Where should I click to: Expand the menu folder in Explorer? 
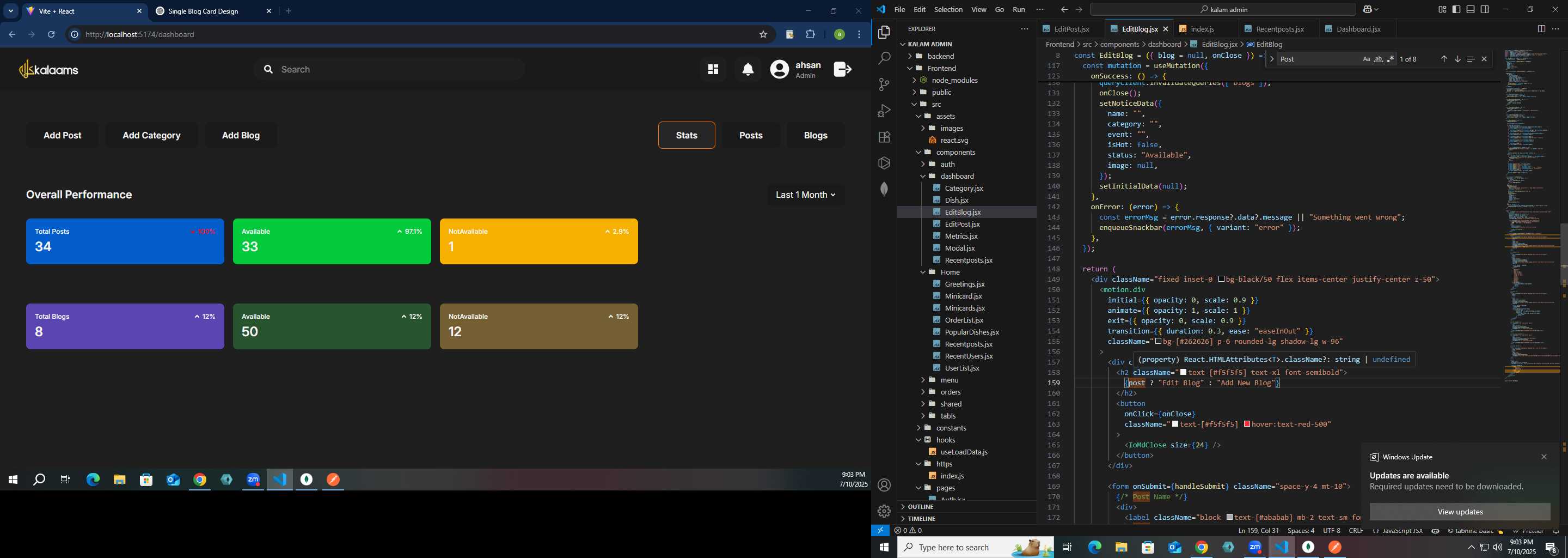[x=923, y=380]
